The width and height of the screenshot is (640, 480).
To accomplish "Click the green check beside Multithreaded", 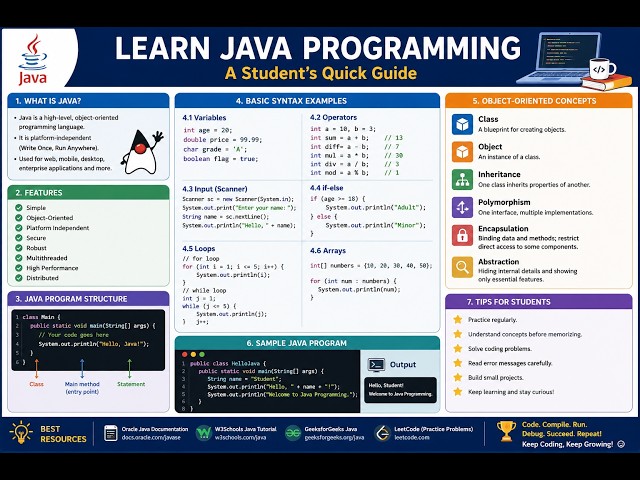I will tap(19, 258).
